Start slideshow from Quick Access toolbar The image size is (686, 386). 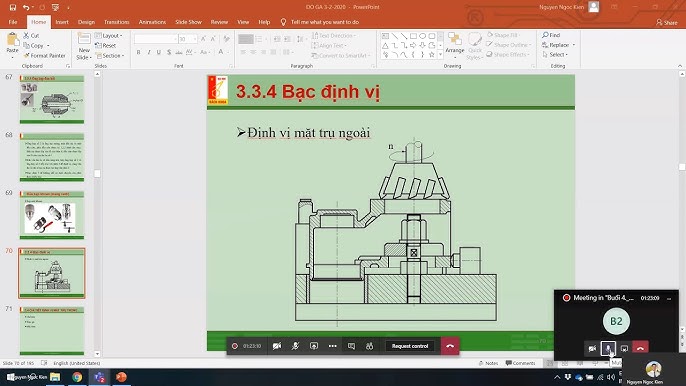(55, 7)
